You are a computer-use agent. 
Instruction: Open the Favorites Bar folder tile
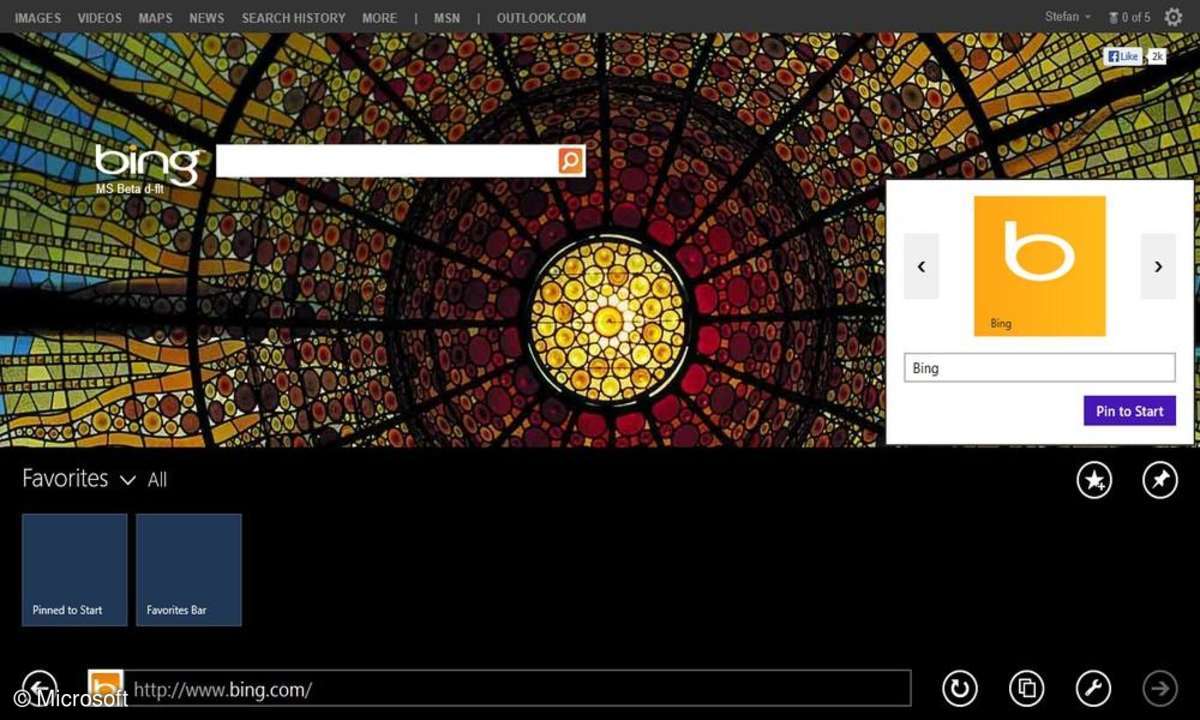[189, 570]
